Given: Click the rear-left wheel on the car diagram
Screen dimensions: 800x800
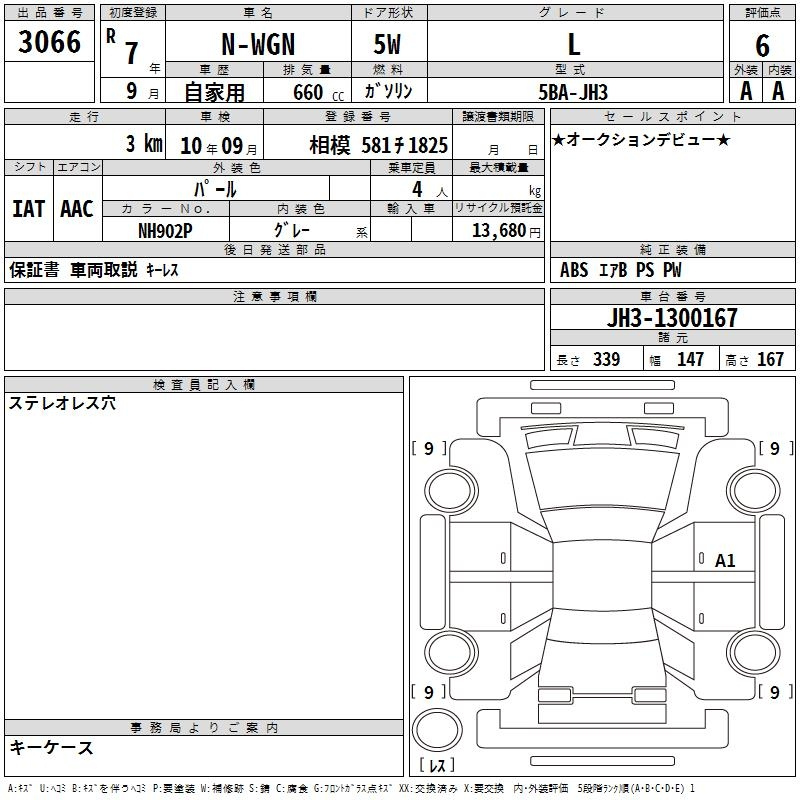Looking at the screenshot, I should click(453, 651).
